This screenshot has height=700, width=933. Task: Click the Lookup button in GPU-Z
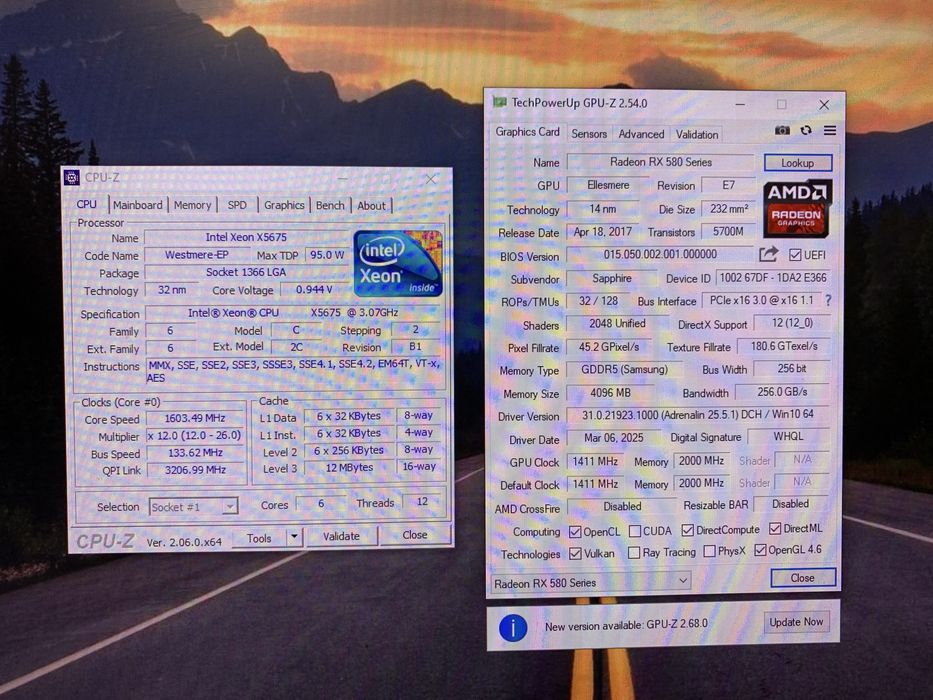click(x=797, y=163)
